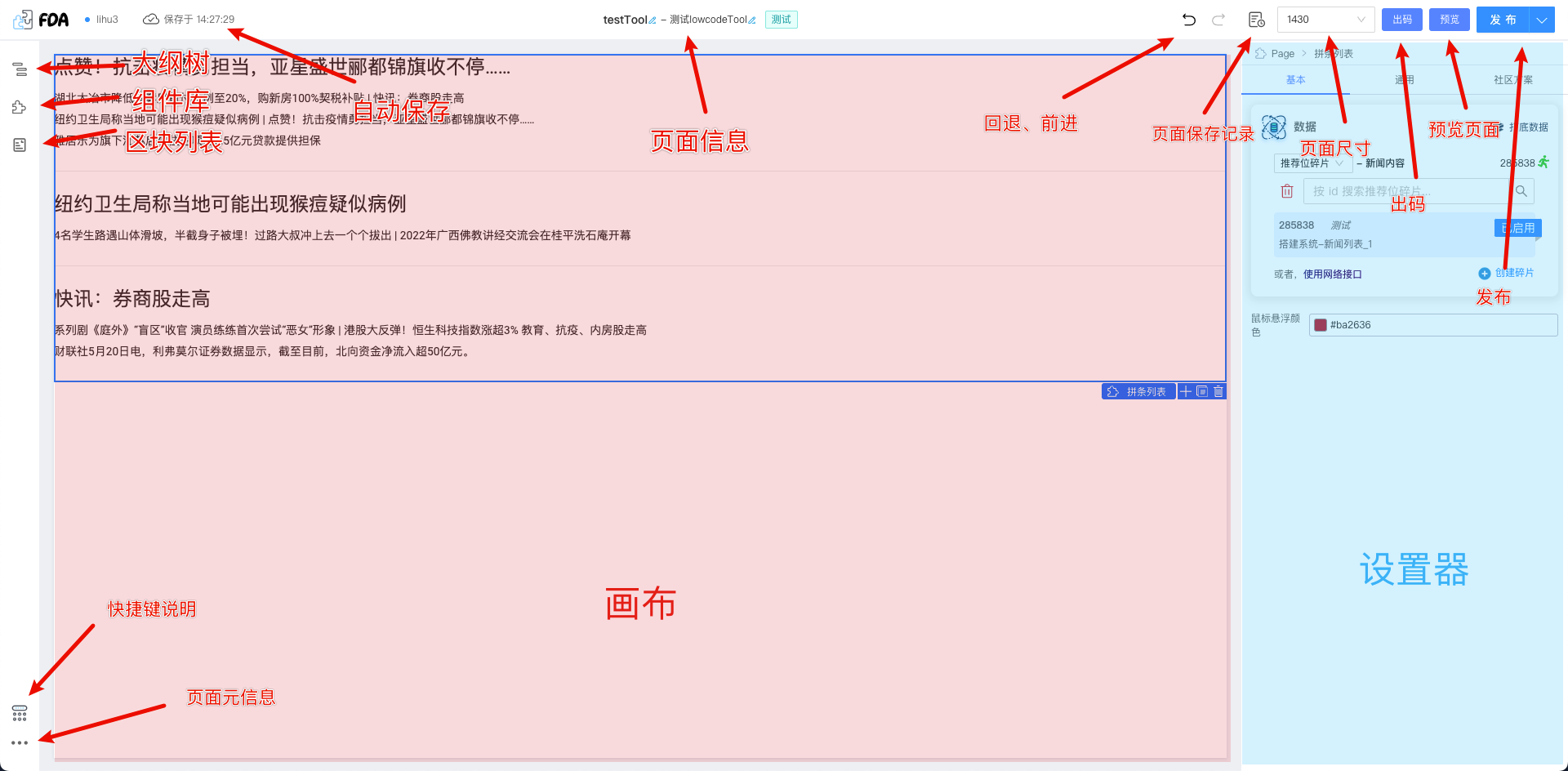Expand the arrow next to the 发布 button
Viewport: 1568px width, 771px height.
click(x=1542, y=20)
